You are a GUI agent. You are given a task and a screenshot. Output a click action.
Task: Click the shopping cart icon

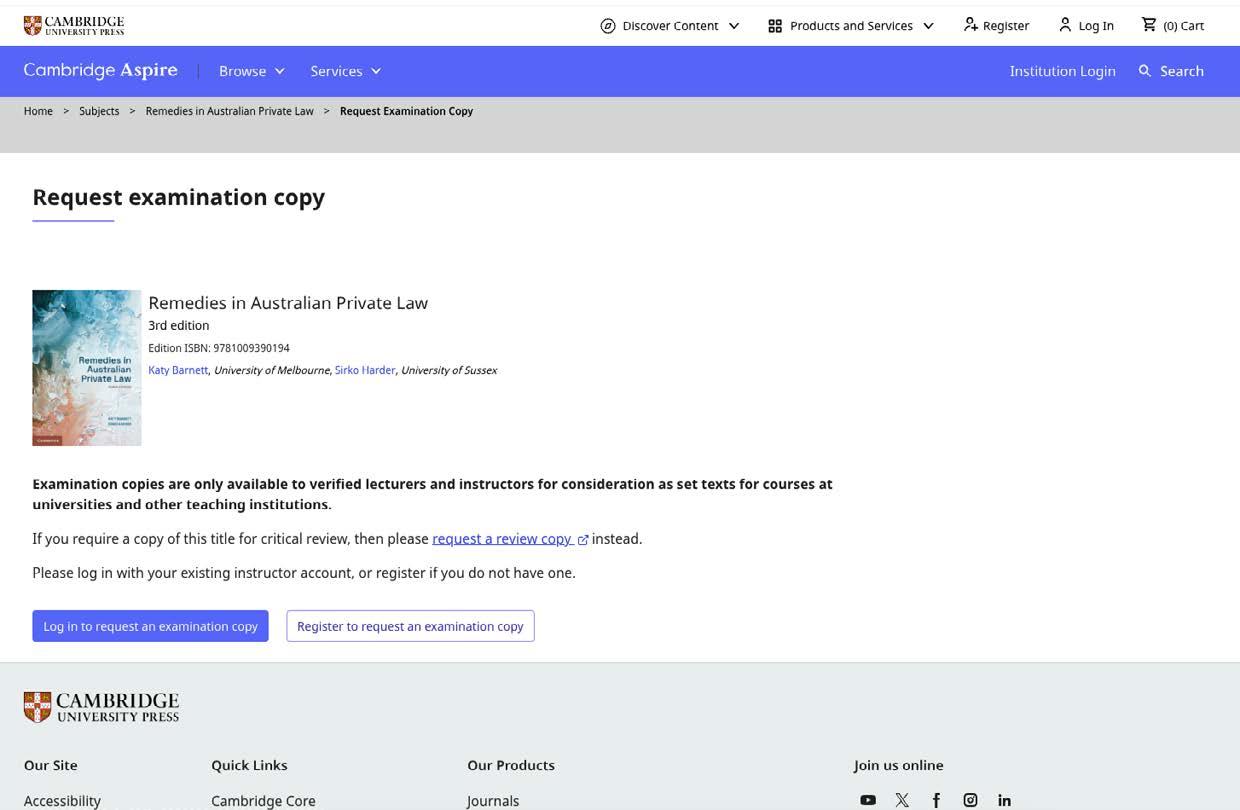pos(1149,25)
